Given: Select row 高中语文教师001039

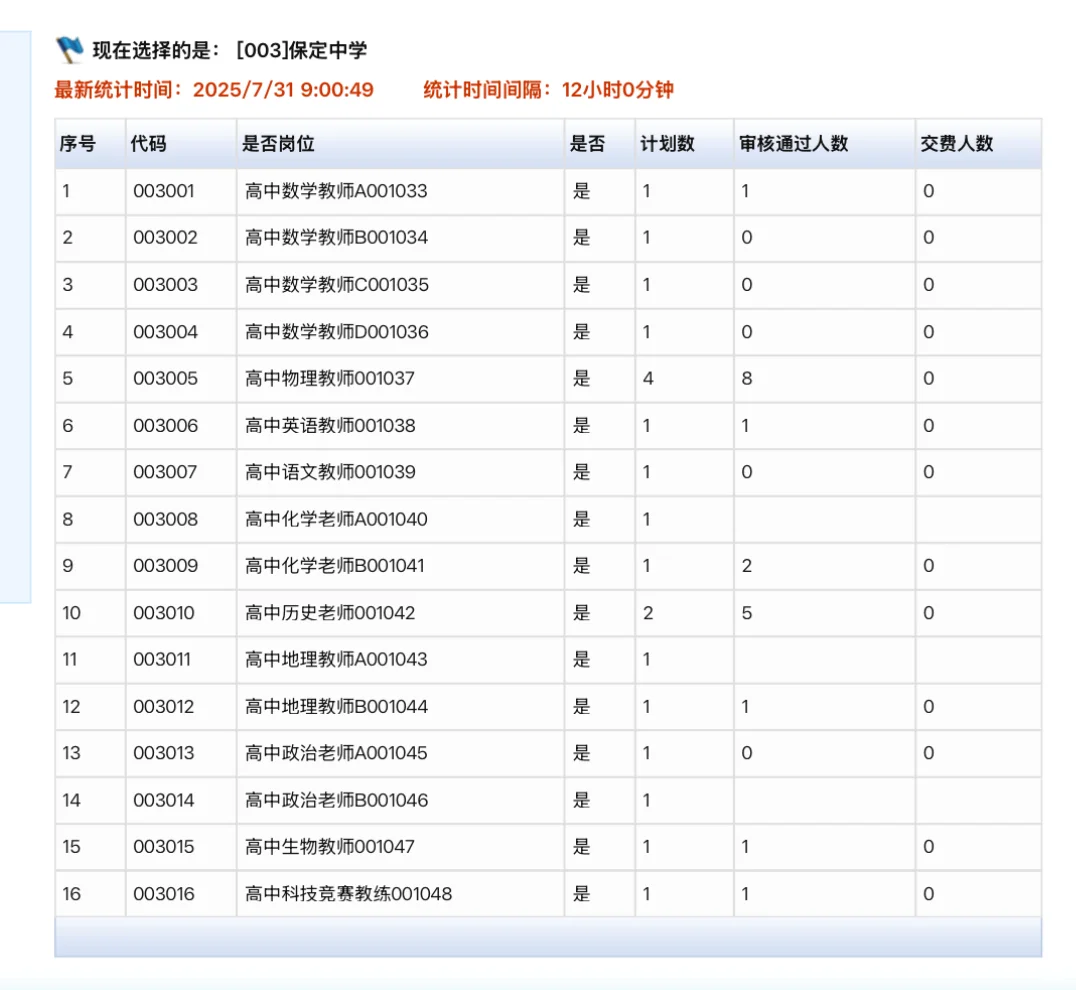Looking at the screenshot, I should click(x=548, y=473).
